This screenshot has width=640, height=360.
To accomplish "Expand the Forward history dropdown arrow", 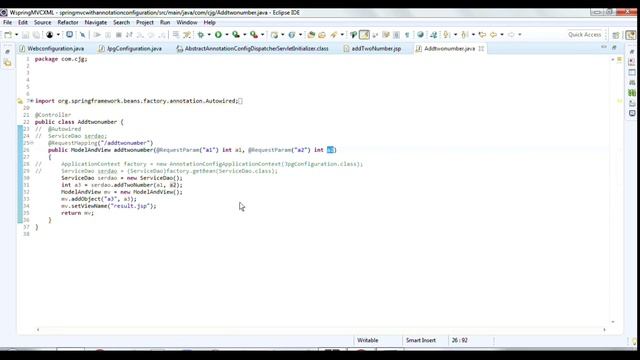I will [x=520, y=35].
